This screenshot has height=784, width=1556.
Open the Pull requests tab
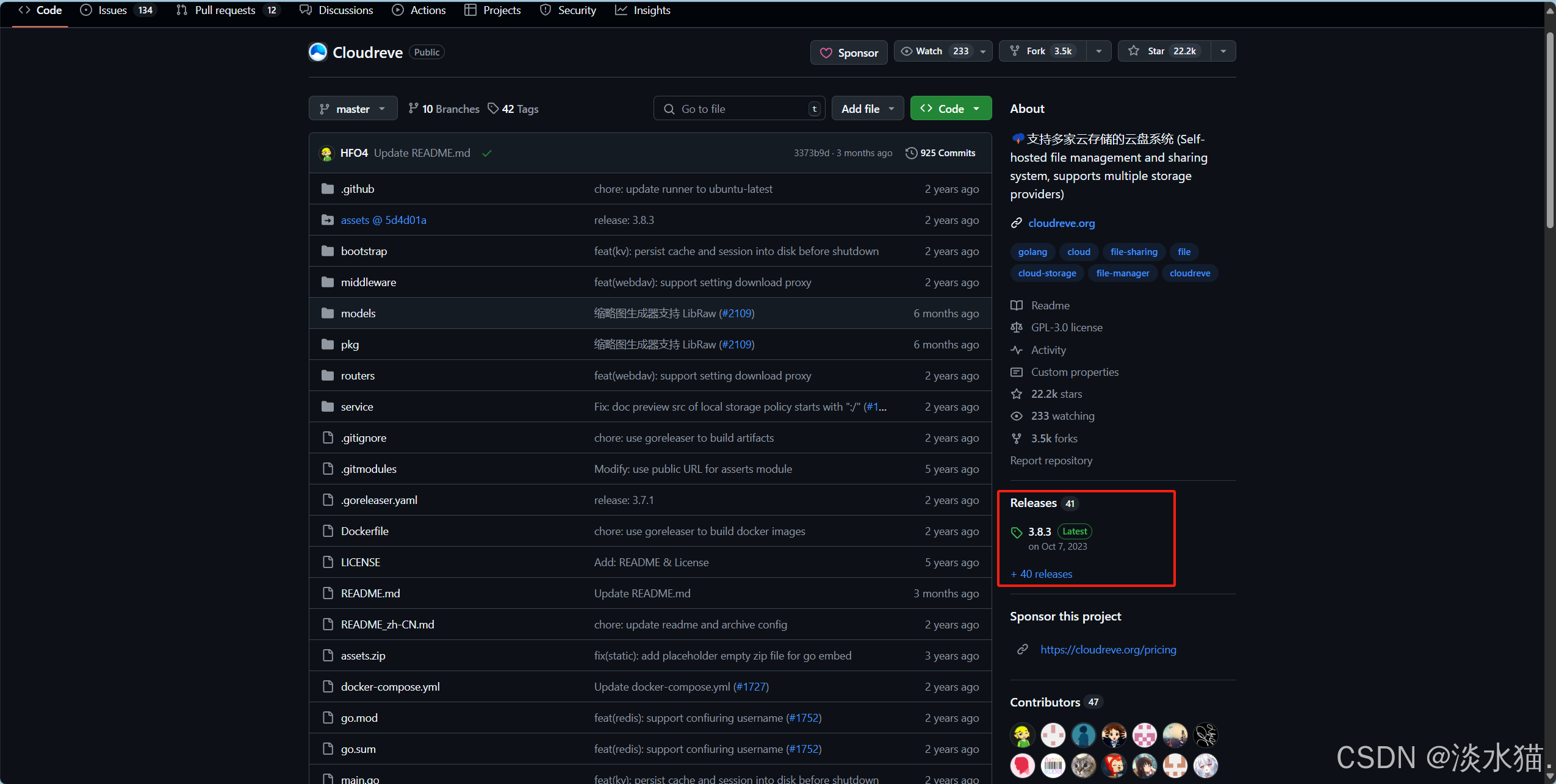click(x=225, y=10)
